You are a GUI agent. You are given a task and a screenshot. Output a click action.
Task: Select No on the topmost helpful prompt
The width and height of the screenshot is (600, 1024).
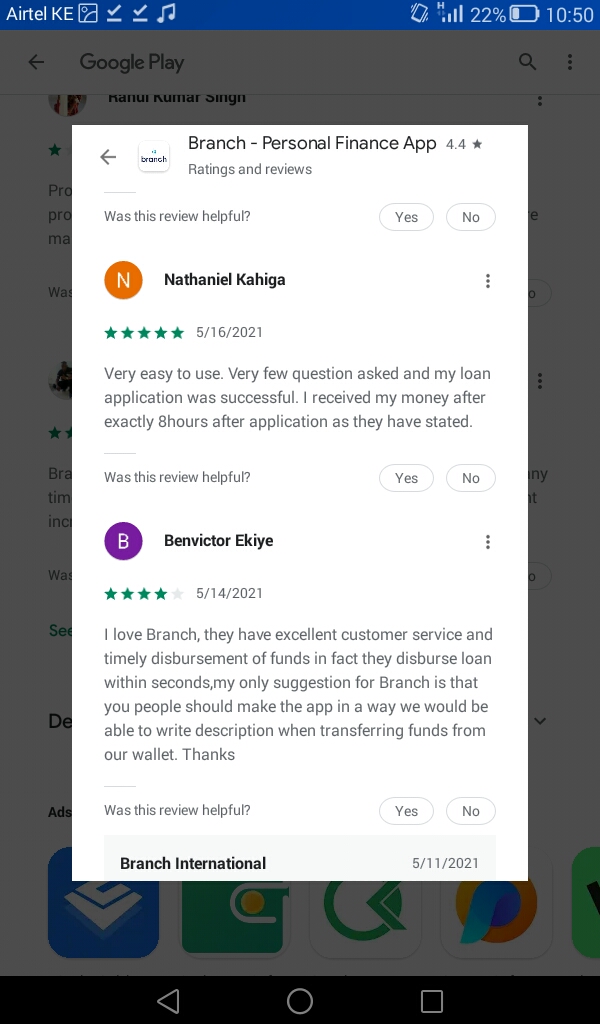(x=471, y=217)
